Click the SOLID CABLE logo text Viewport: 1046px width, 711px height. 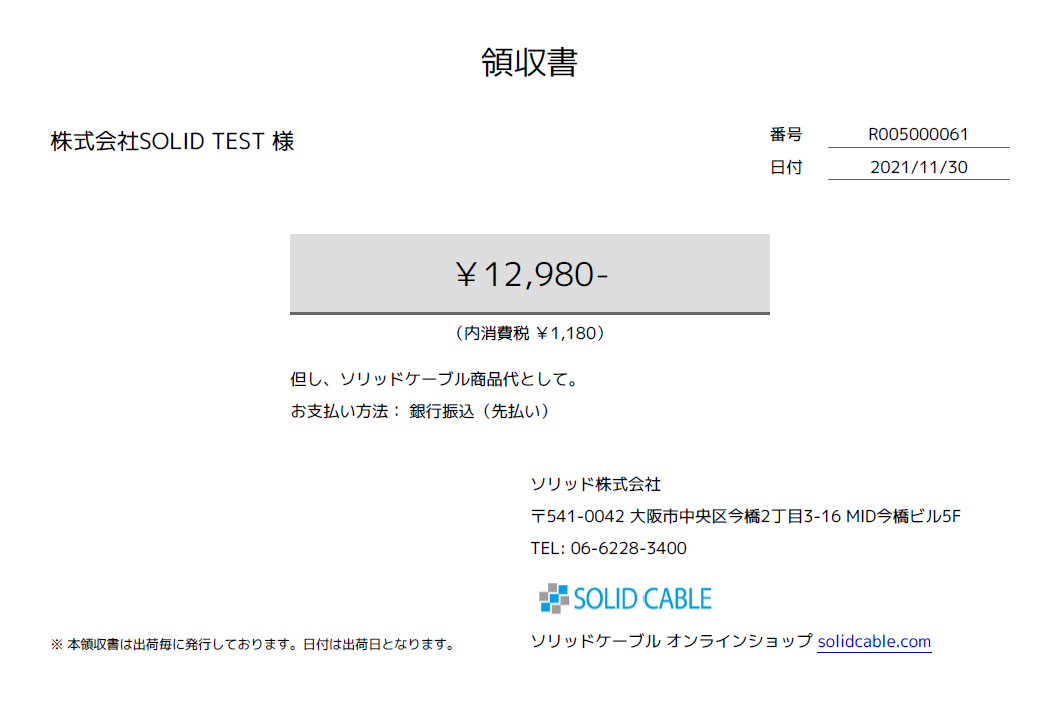[642, 599]
